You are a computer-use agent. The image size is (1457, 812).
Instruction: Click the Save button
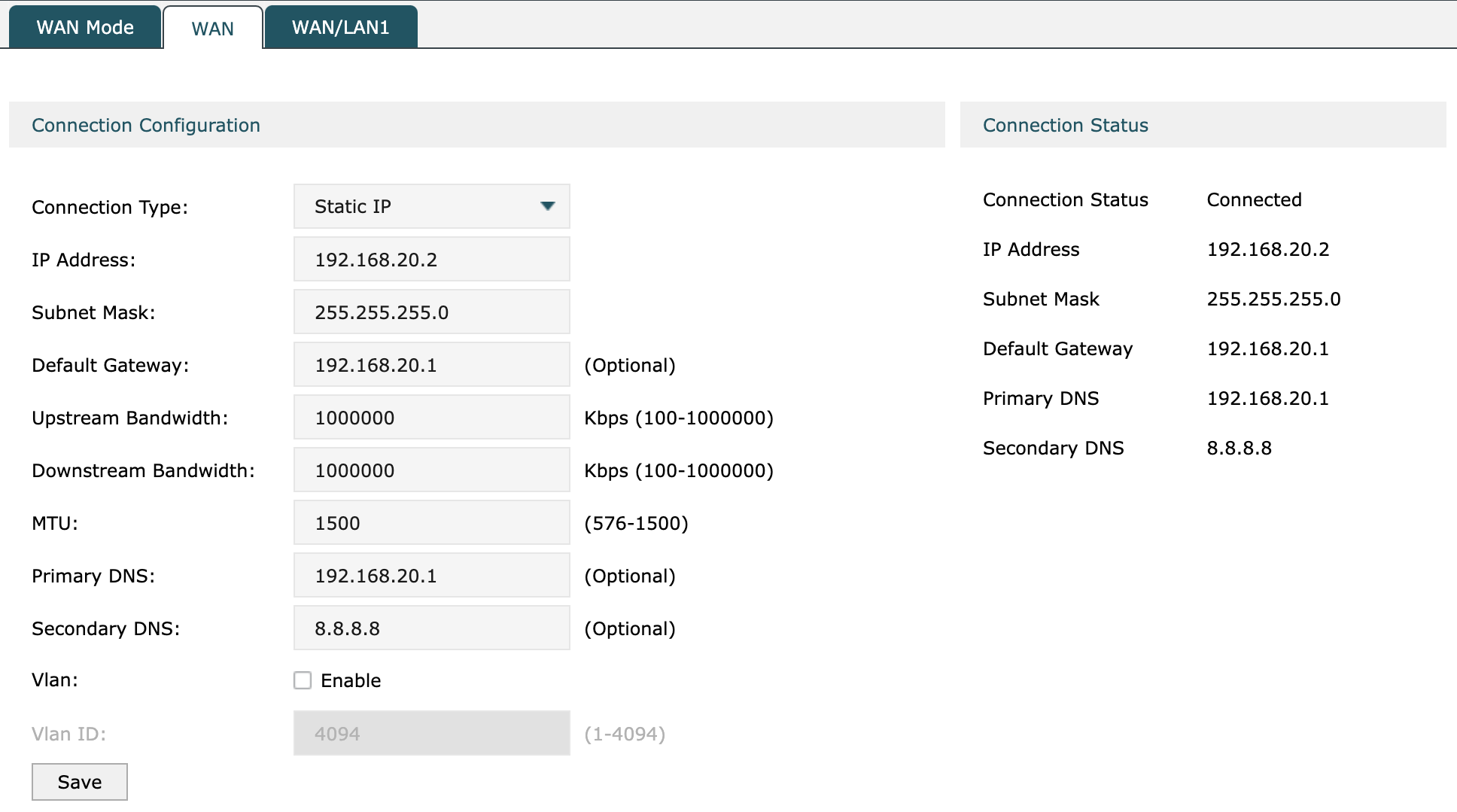click(80, 782)
